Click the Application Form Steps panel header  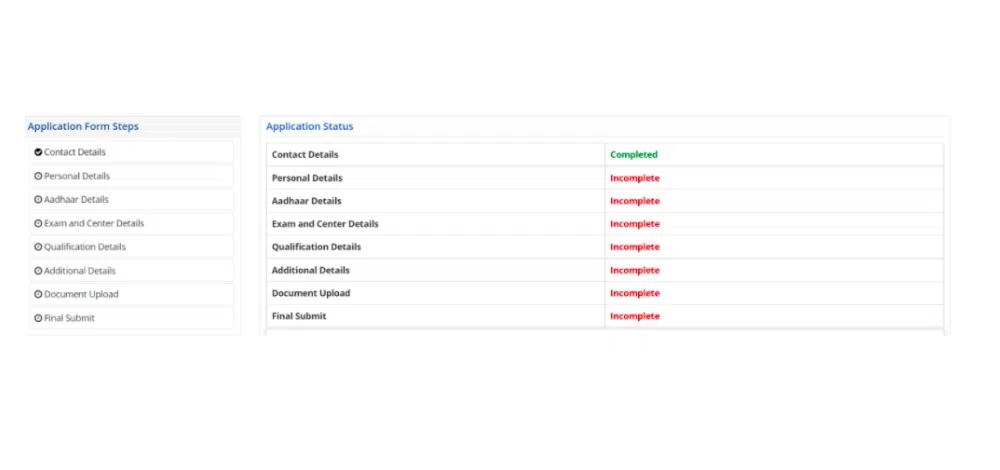tap(83, 127)
